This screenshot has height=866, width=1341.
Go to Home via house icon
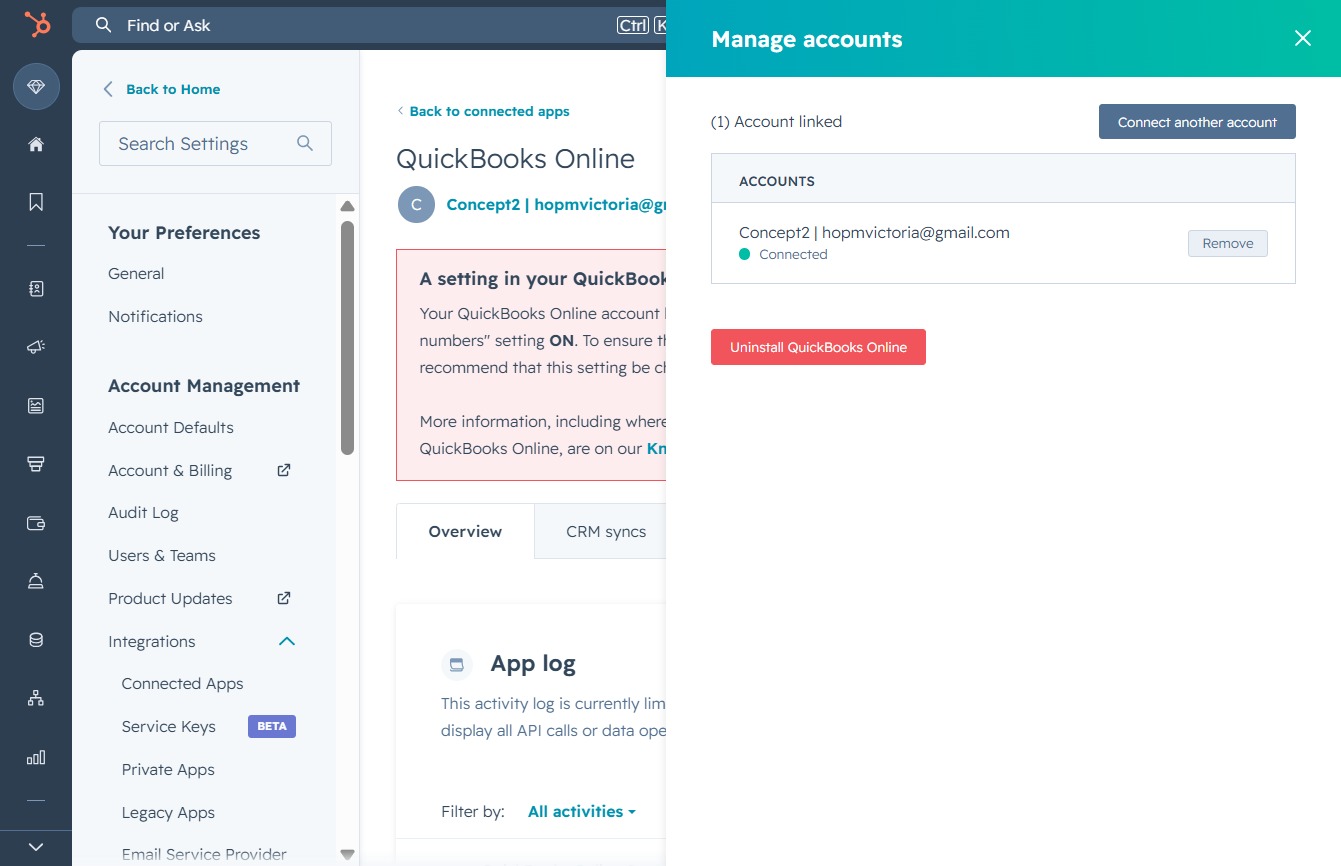click(36, 145)
